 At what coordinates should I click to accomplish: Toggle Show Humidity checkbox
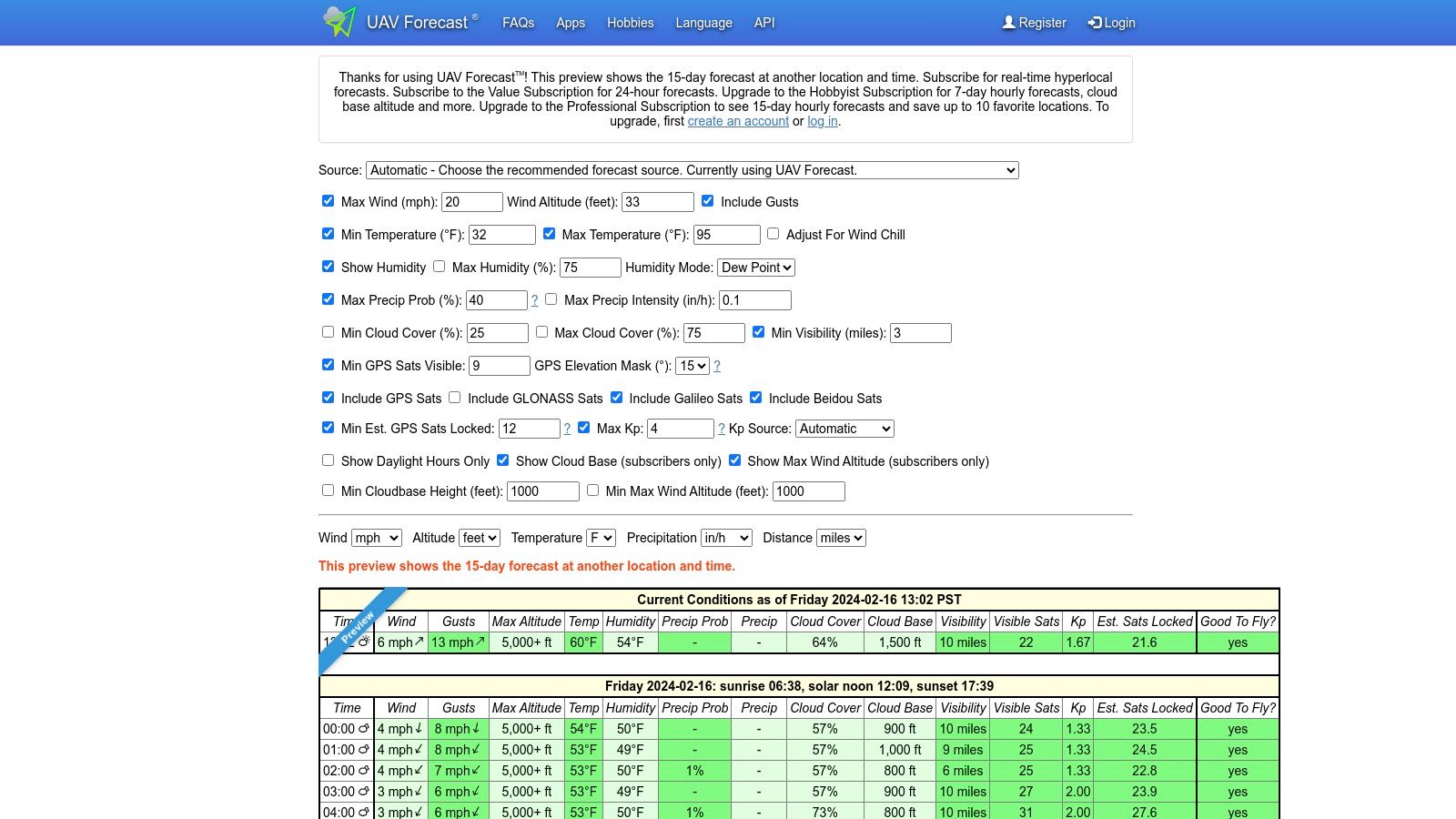[x=328, y=267]
